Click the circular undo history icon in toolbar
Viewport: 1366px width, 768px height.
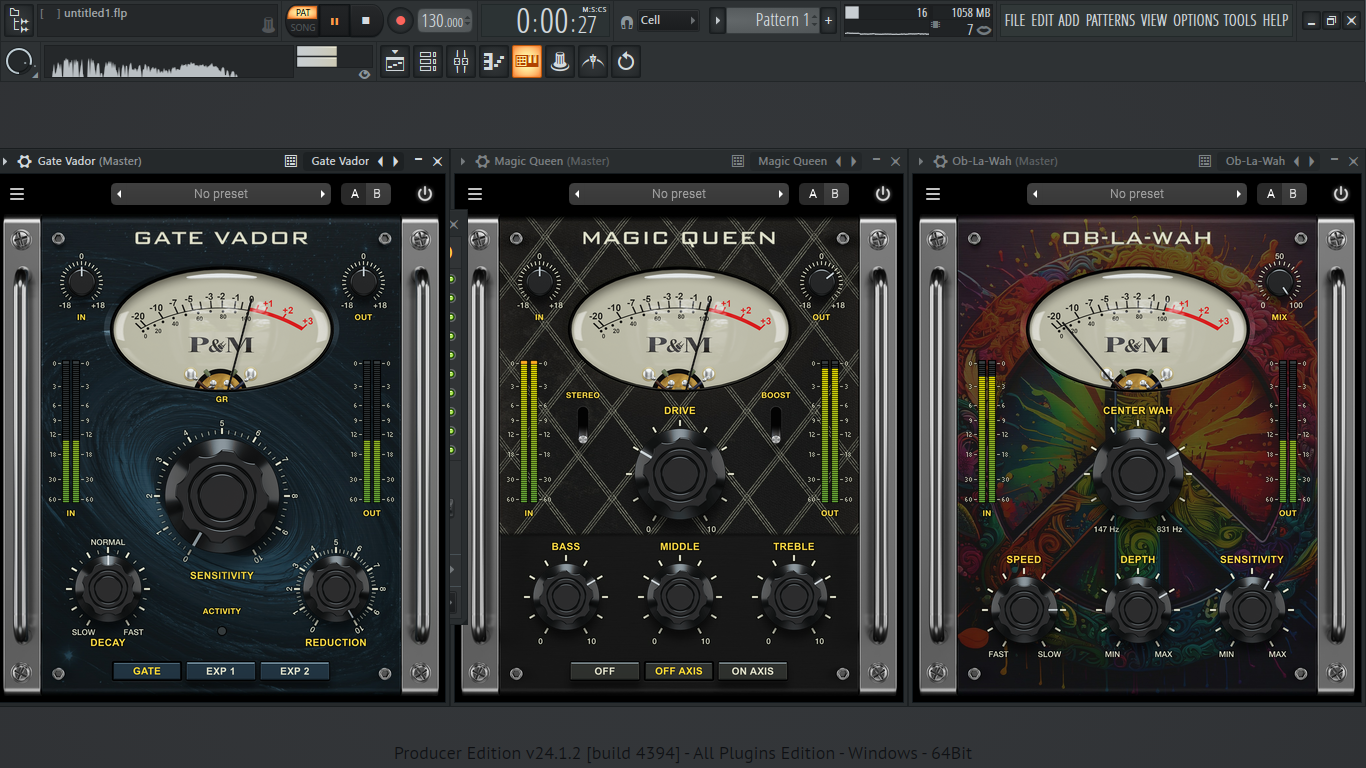(x=626, y=62)
